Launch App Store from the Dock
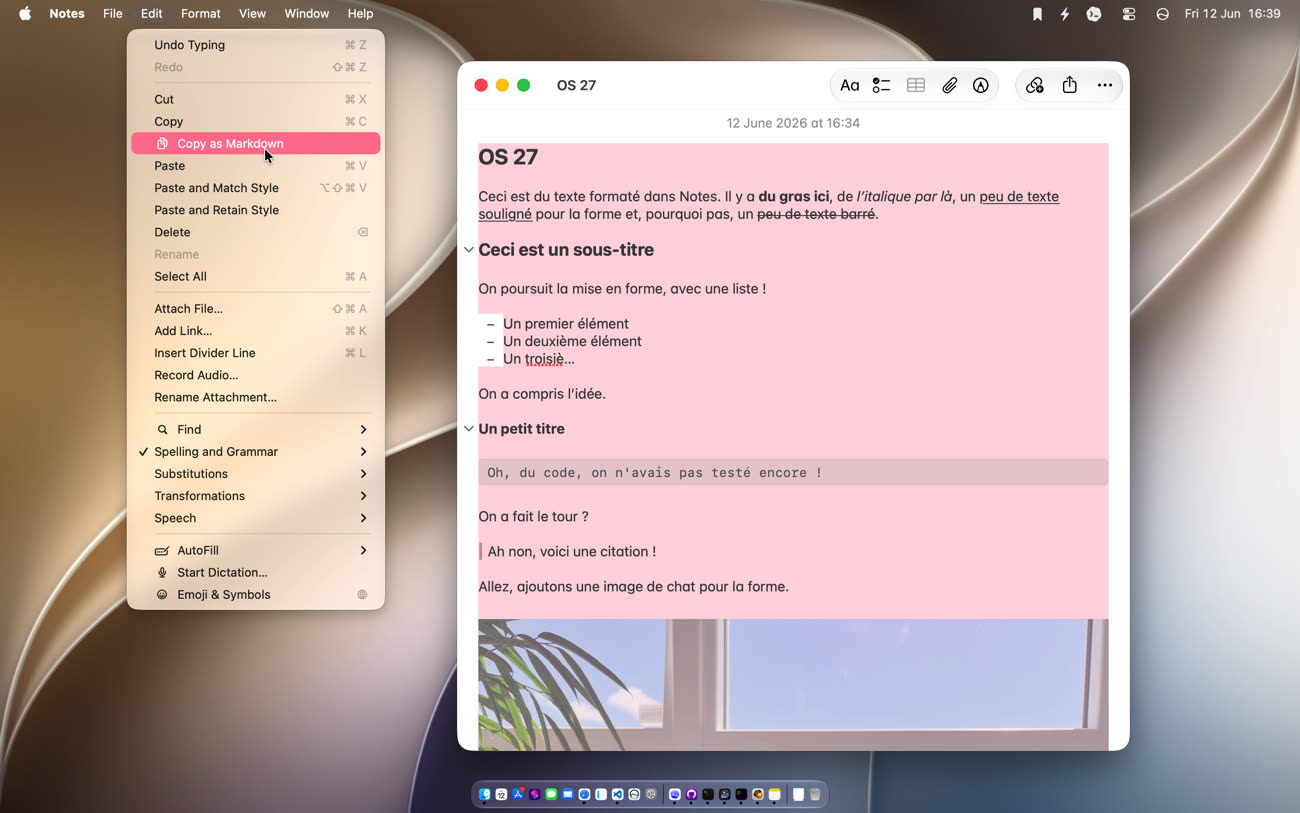Viewport: 1300px width, 813px height. click(518, 794)
